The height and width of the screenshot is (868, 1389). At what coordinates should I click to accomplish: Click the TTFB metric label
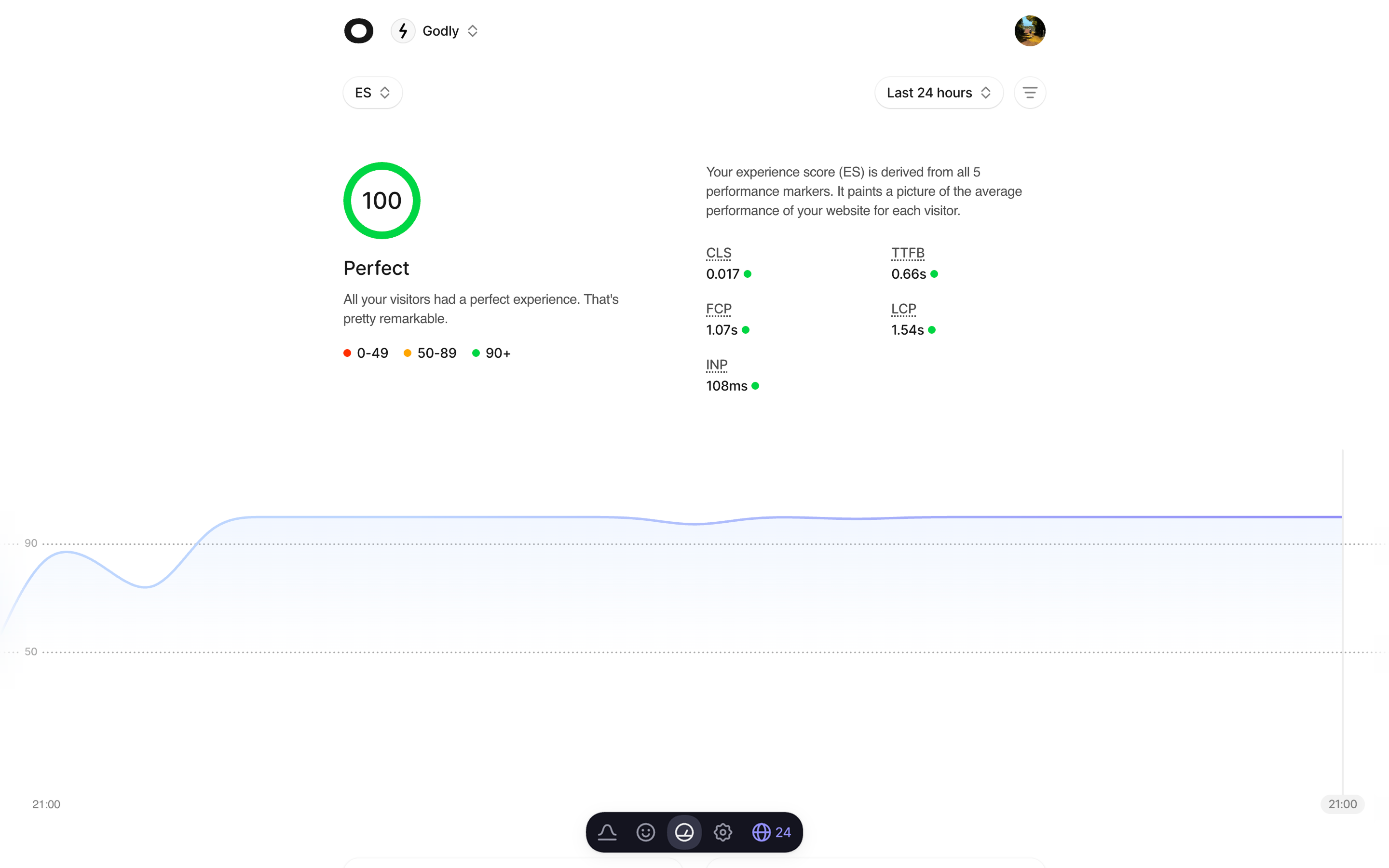coord(908,253)
